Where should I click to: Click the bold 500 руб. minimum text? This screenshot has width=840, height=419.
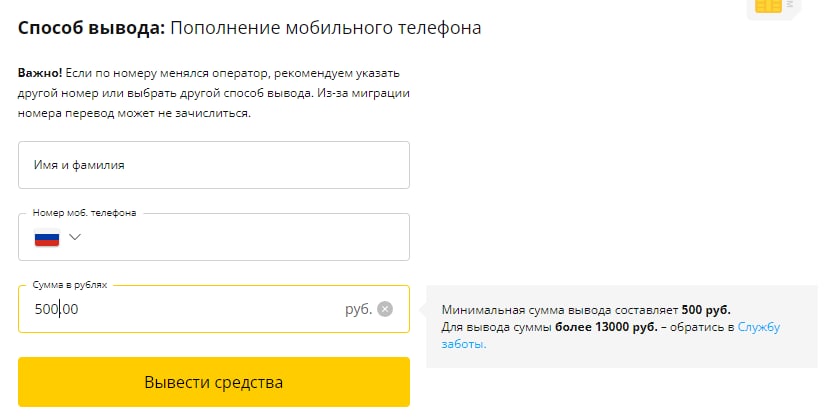[706, 310]
